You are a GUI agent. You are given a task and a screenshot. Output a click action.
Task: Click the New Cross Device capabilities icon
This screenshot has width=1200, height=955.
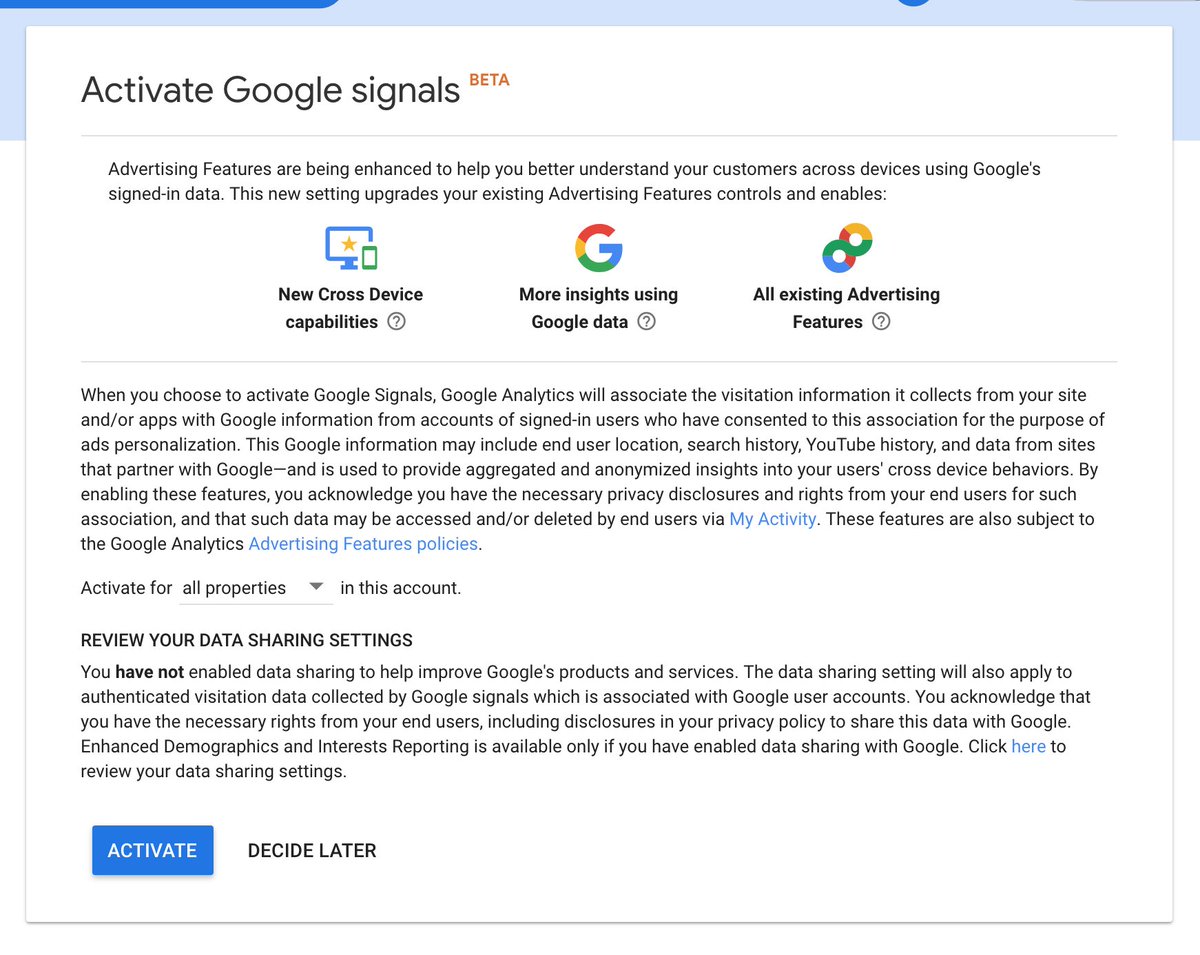coord(350,247)
